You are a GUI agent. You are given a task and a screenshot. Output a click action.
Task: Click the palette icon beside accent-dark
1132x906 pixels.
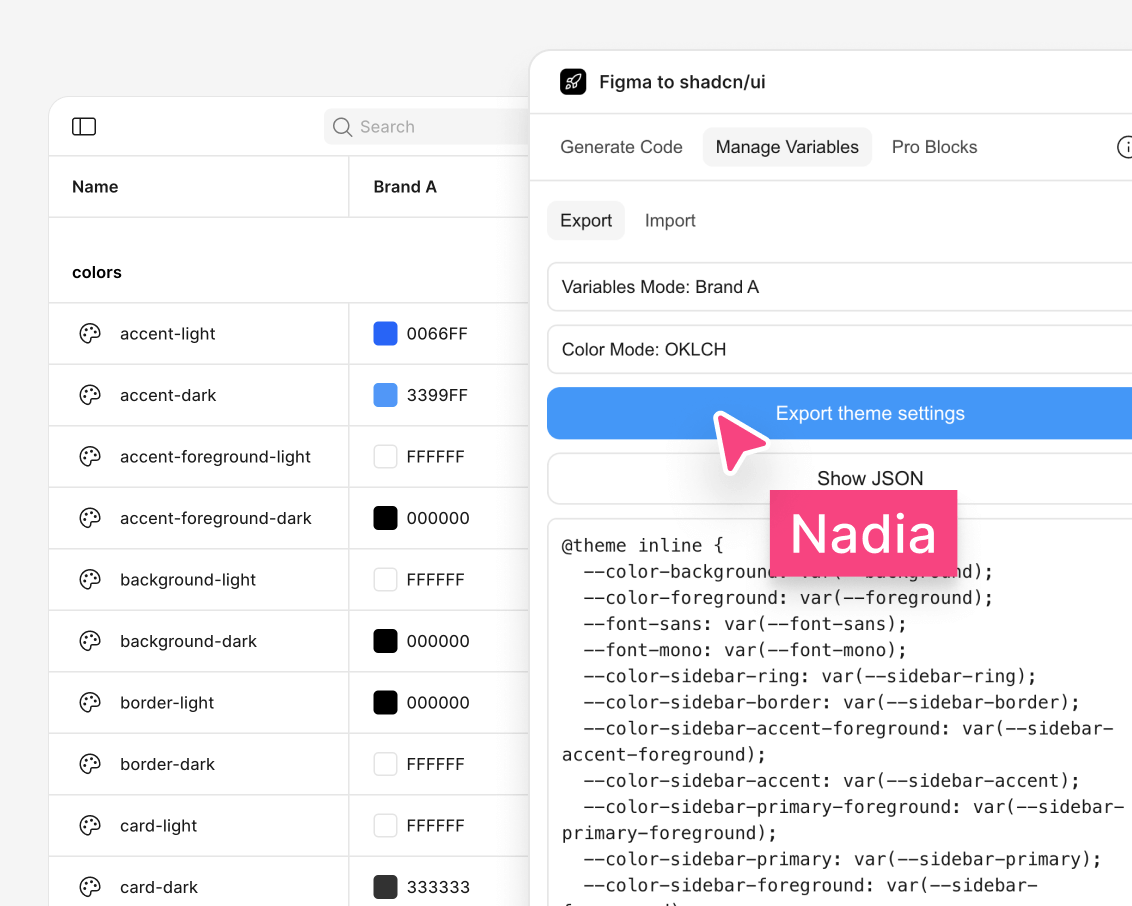click(90, 395)
